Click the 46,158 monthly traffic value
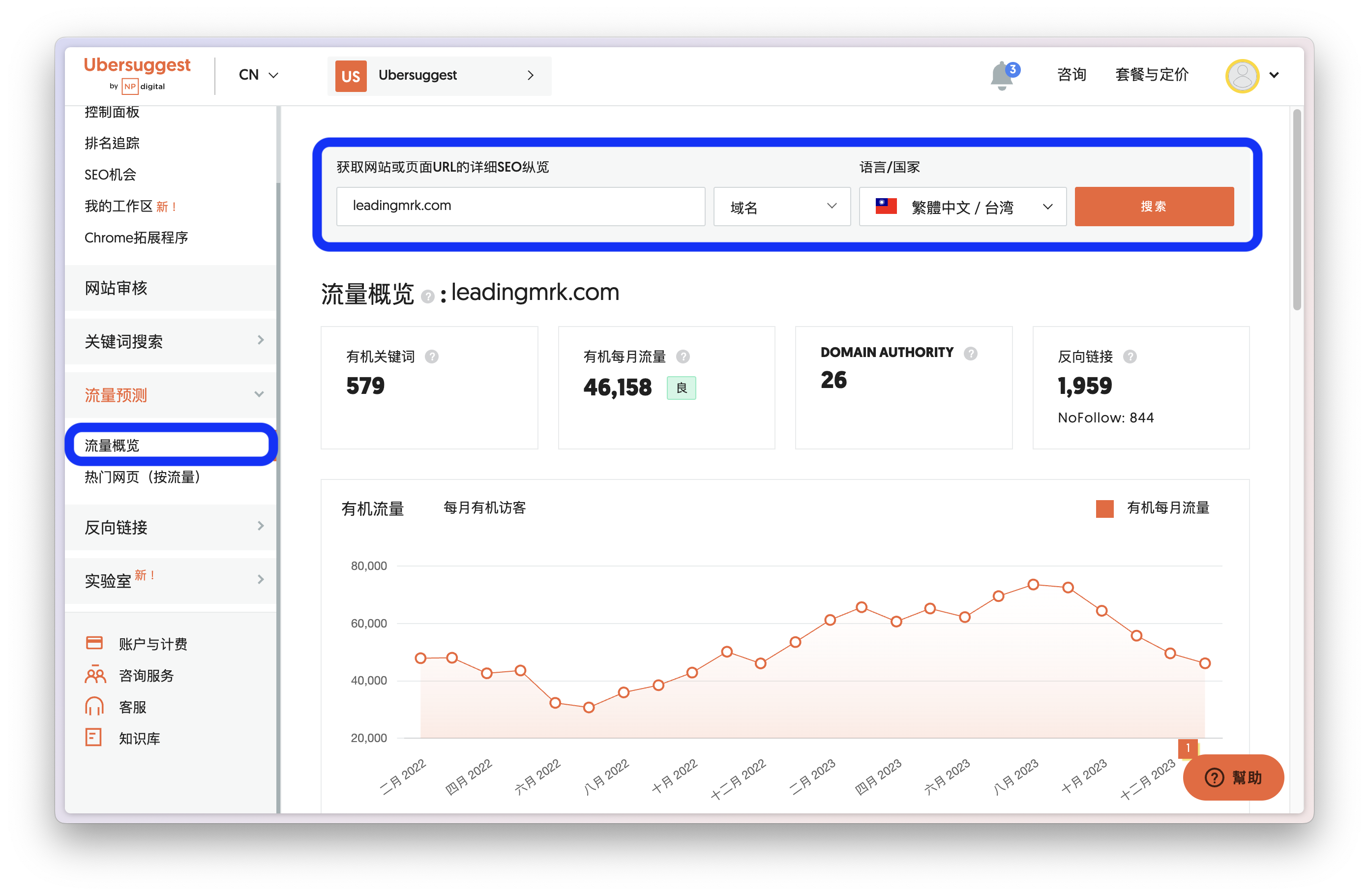Screen dimensions: 1369x896 [617, 387]
